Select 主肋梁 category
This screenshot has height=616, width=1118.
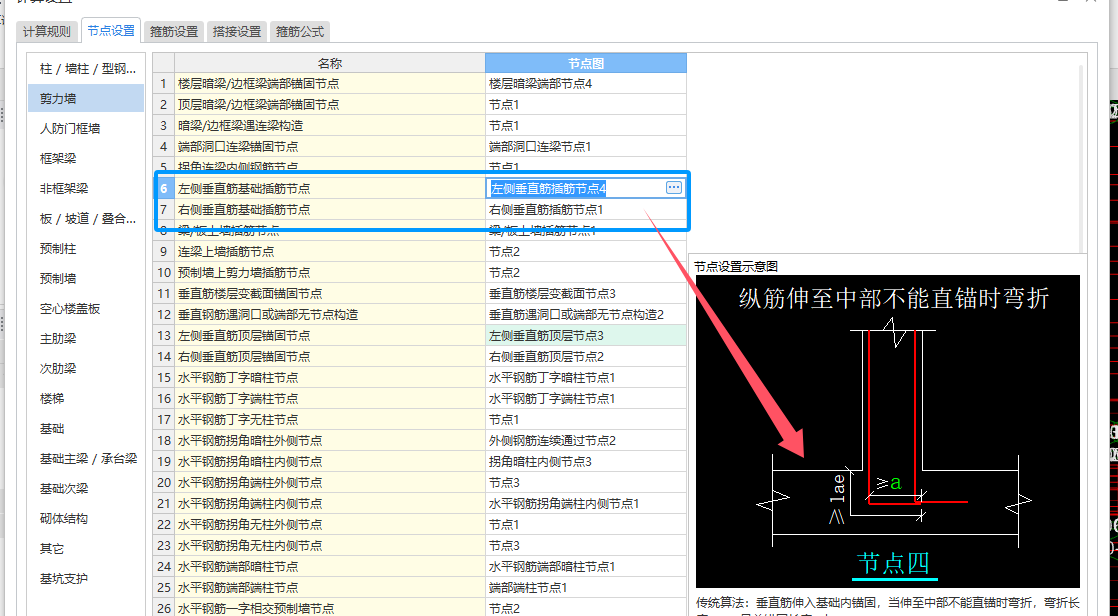[x=86, y=338]
